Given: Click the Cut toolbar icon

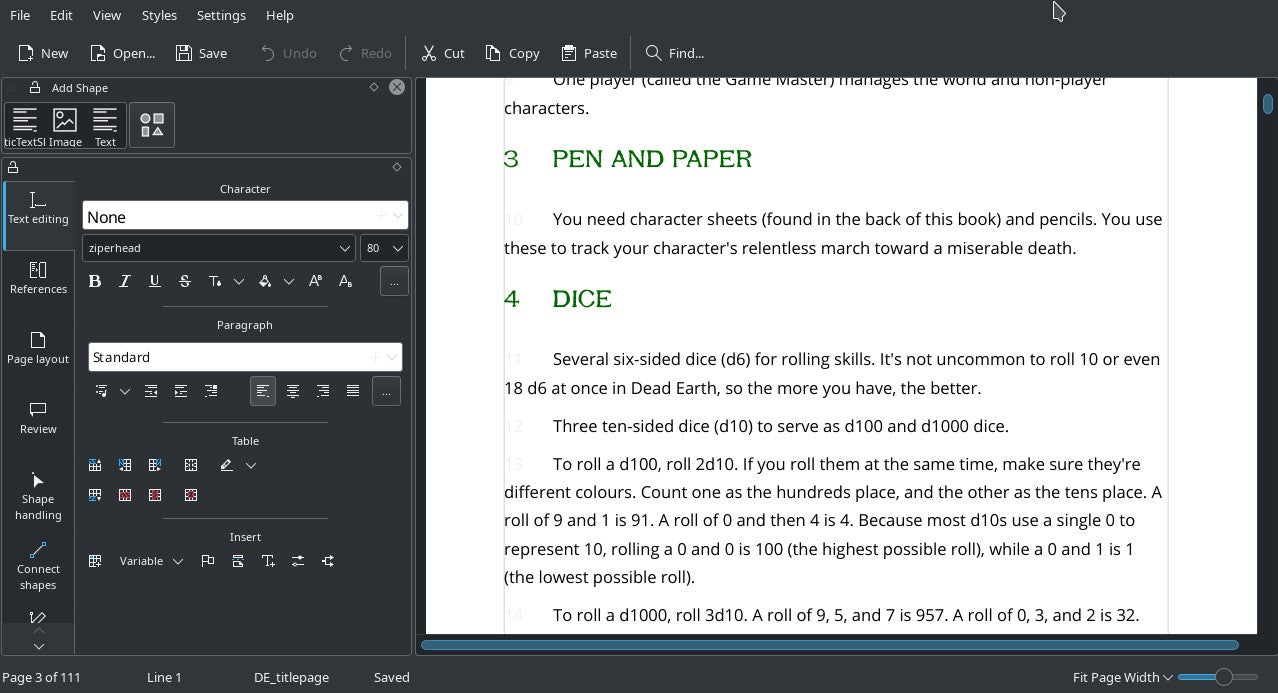Looking at the screenshot, I should pyautogui.click(x=443, y=53).
